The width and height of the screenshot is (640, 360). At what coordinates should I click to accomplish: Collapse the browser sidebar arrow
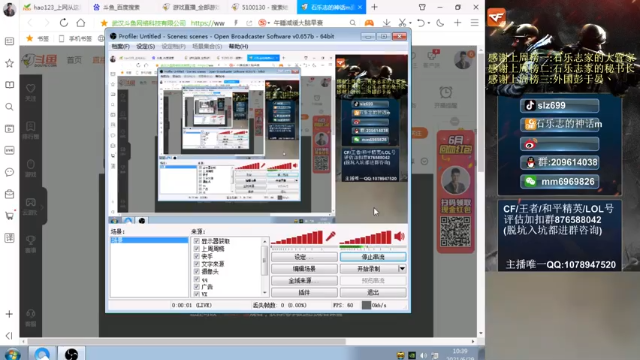tap(9, 336)
